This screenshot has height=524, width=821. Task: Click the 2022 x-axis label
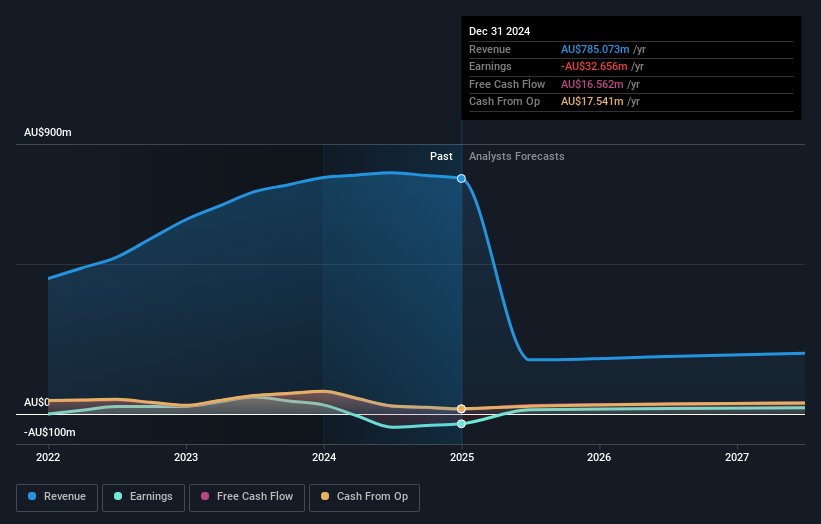point(48,457)
